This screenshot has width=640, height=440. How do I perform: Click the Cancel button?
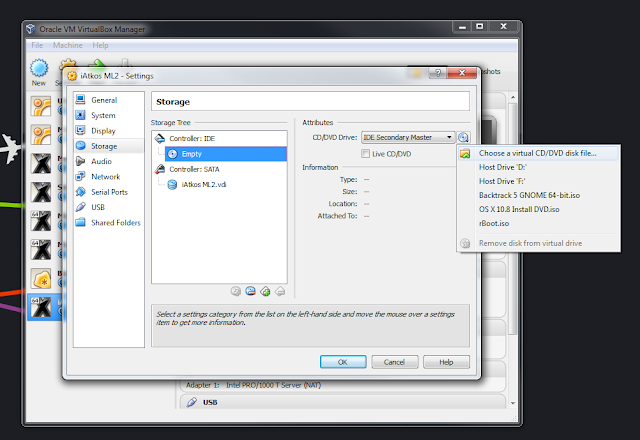pos(394,362)
